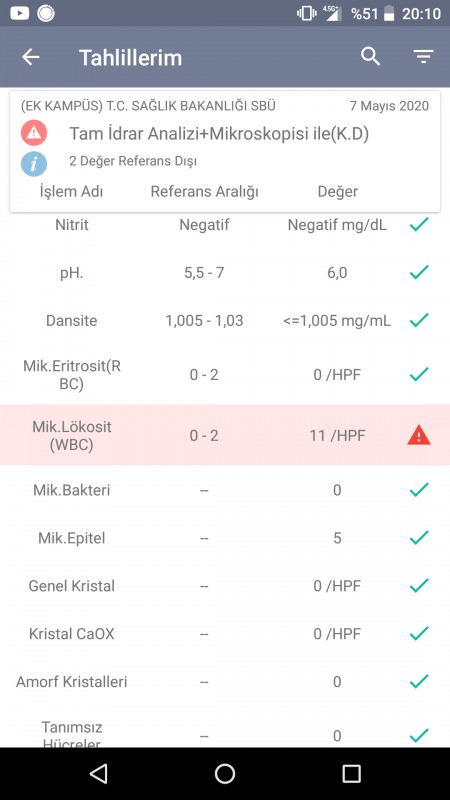Select the Mik.Eritrosit(RBC) row label

pyautogui.click(x=72, y=375)
